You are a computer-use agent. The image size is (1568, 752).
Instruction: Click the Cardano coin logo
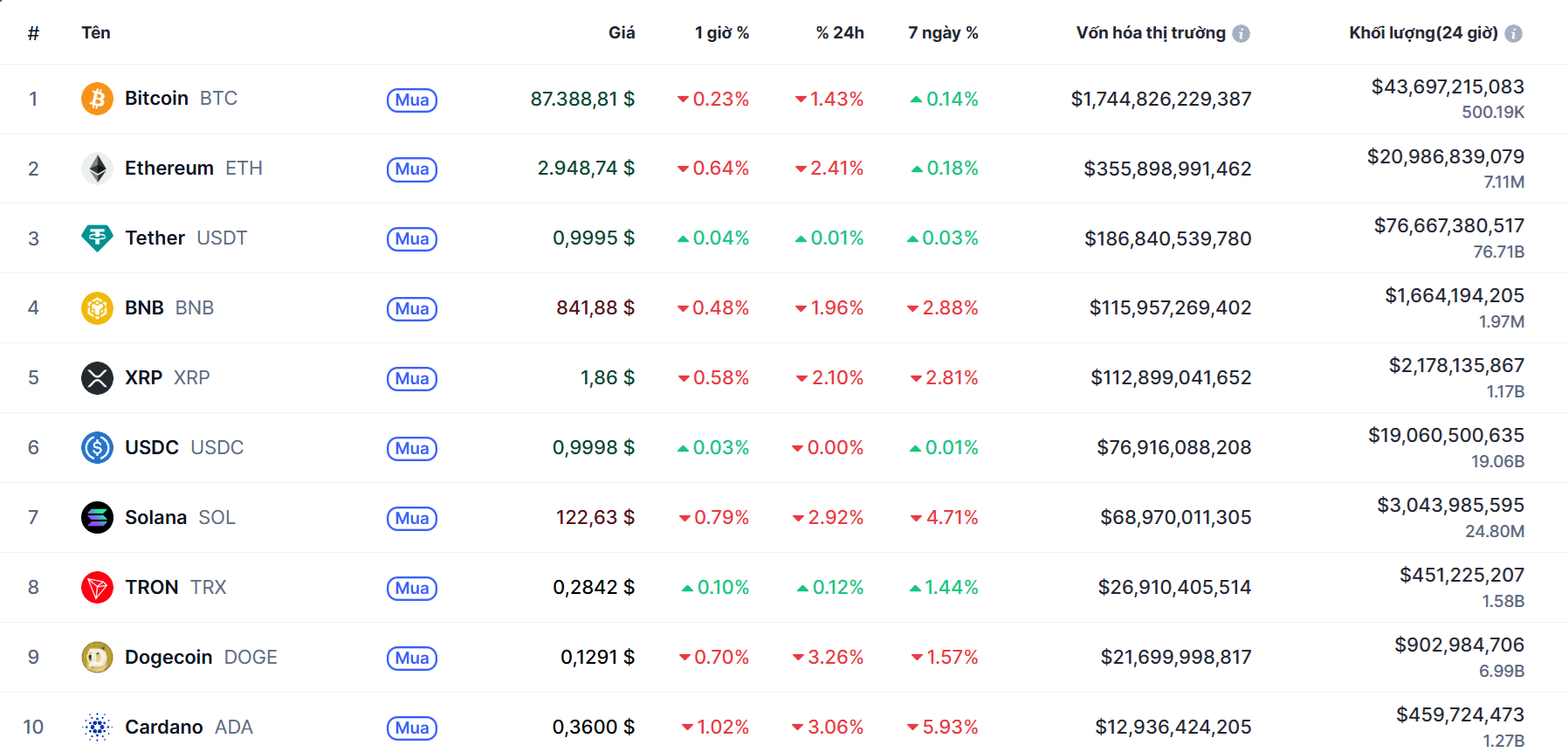[97, 727]
